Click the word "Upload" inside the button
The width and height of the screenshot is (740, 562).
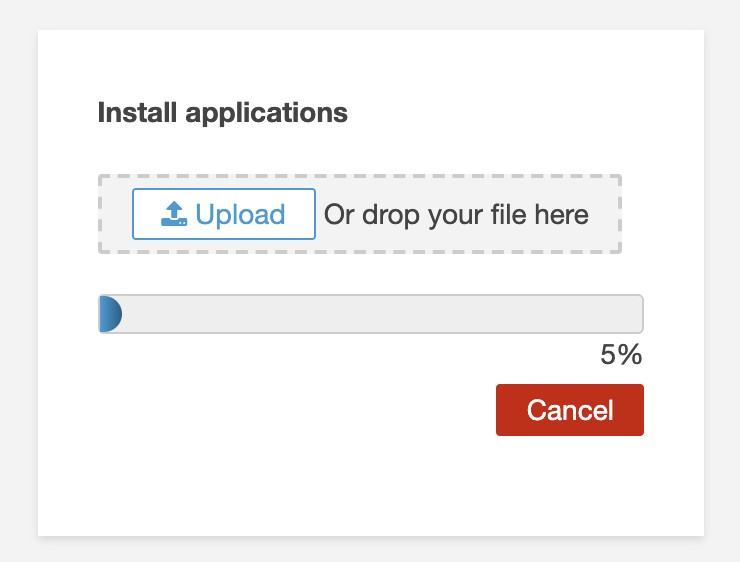point(240,214)
